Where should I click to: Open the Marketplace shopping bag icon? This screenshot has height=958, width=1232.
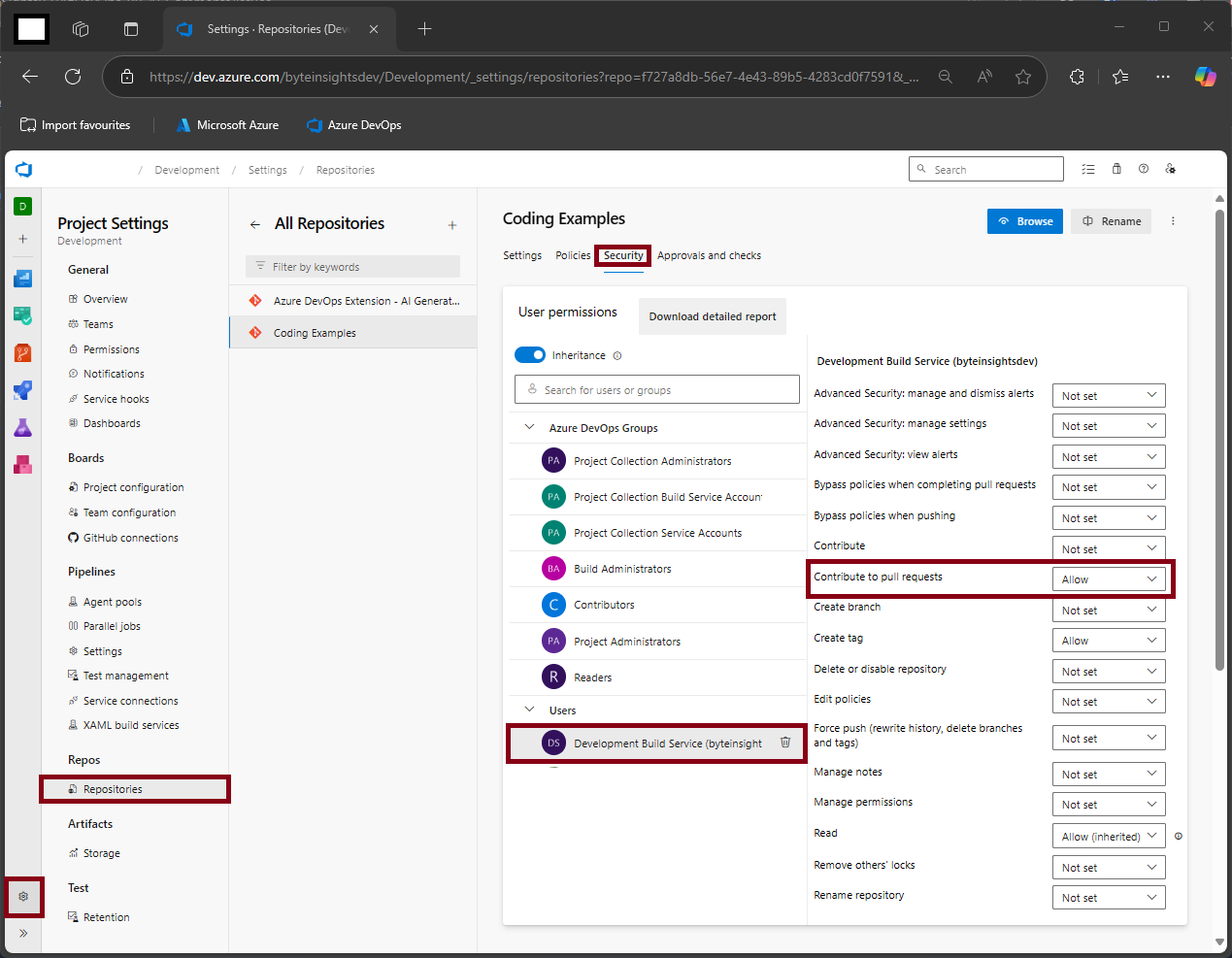click(x=1116, y=168)
